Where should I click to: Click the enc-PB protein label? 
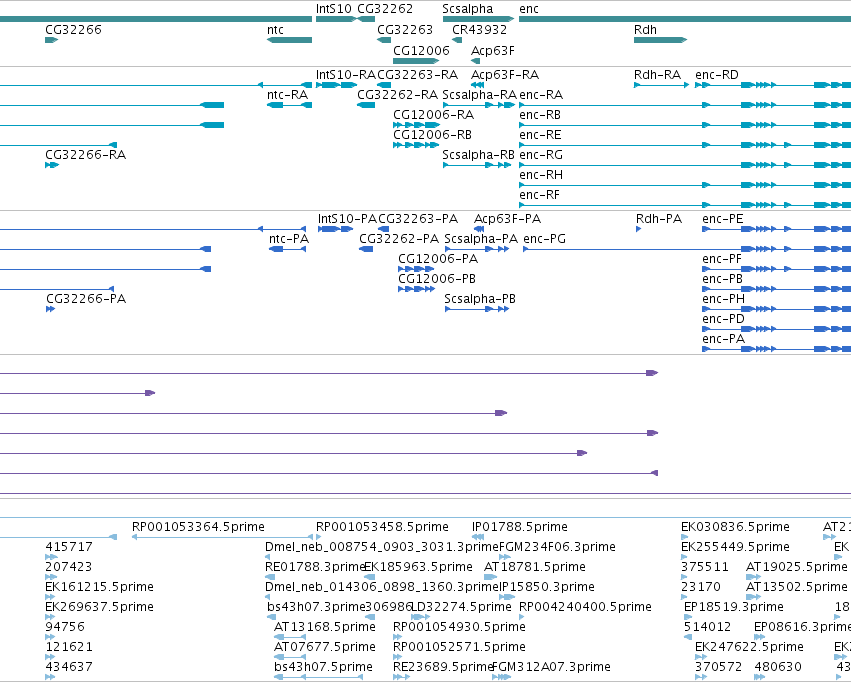click(x=722, y=279)
